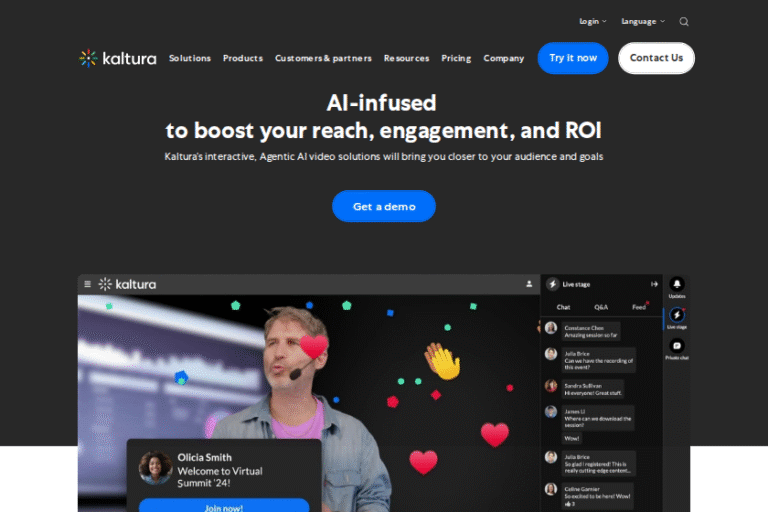The width and height of the screenshot is (768, 512).
Task: Open the Products menu
Action: 243,58
